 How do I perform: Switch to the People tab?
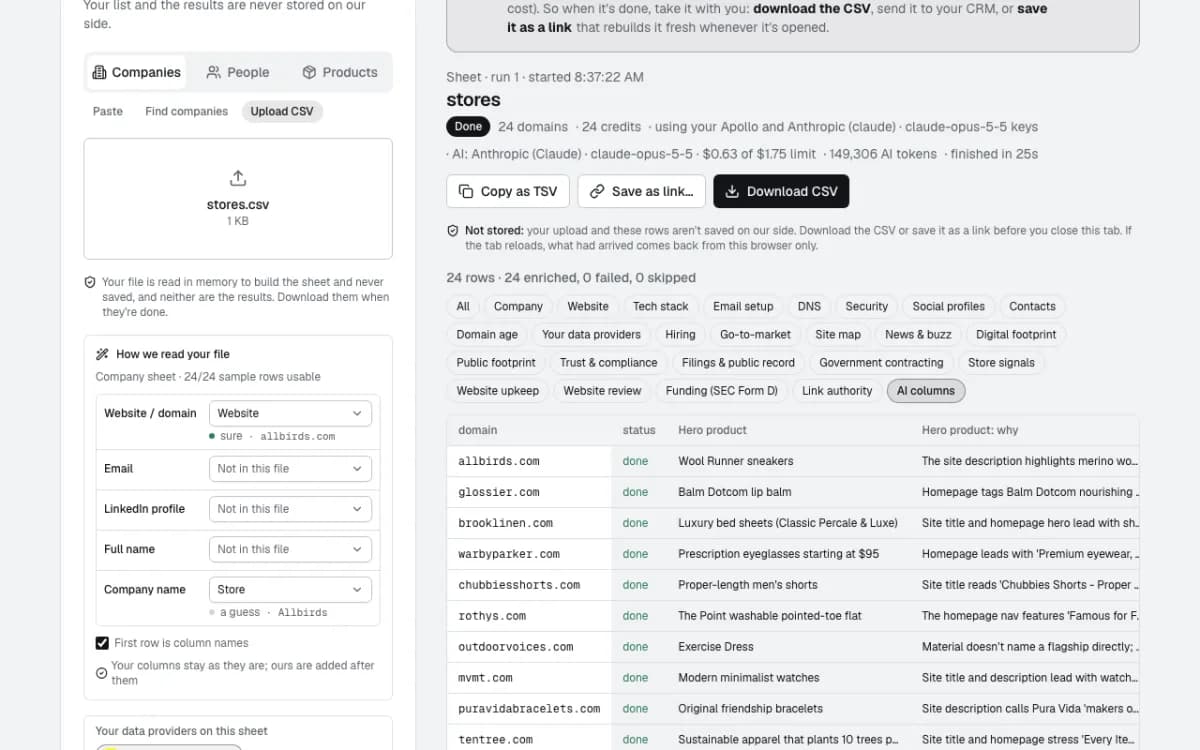(x=238, y=72)
